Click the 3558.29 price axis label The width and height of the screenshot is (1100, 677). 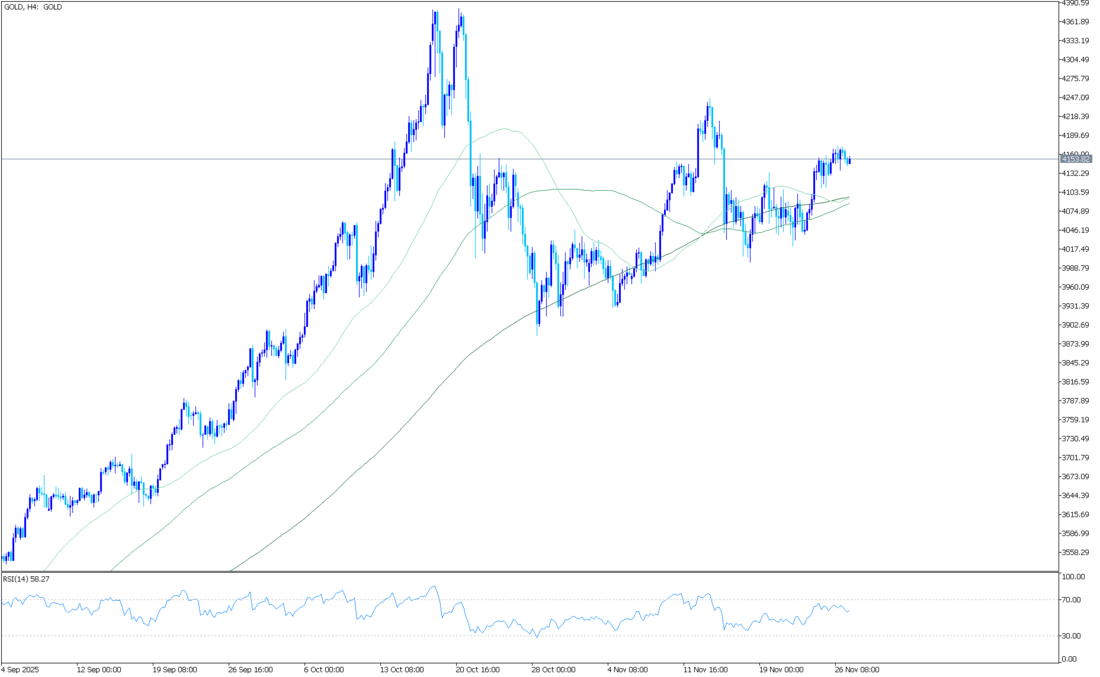coord(1076,552)
